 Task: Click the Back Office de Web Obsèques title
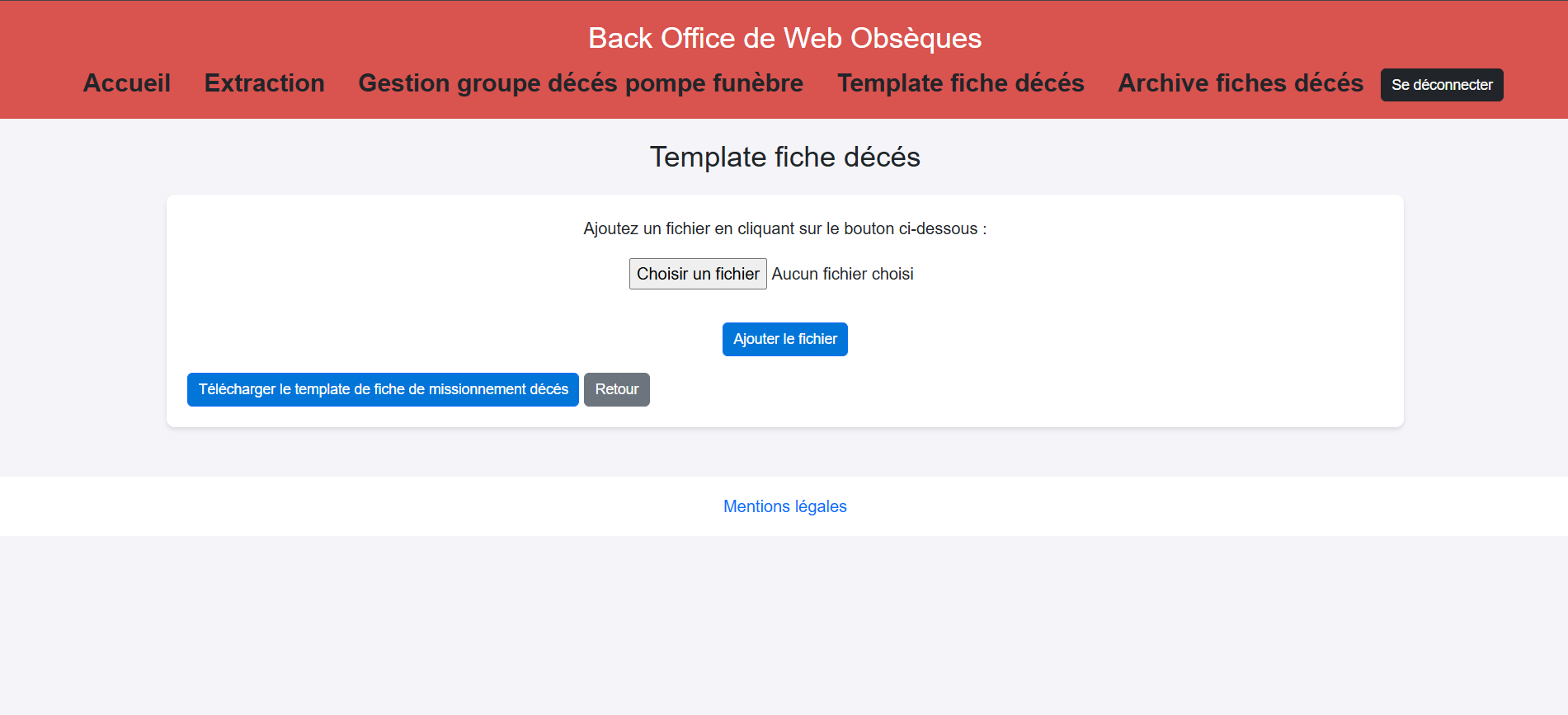784,38
